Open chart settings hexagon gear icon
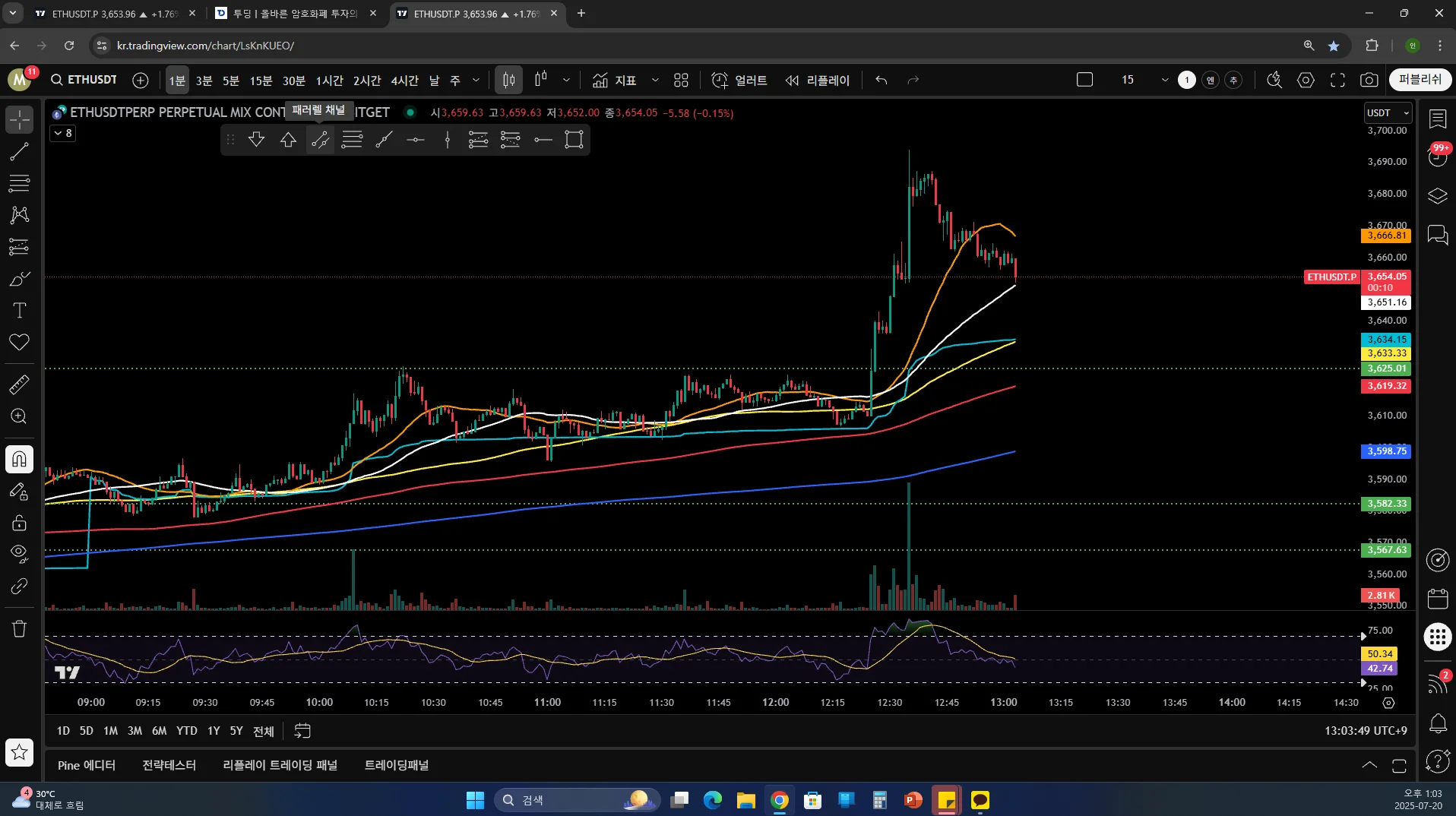The width and height of the screenshot is (1456, 816). click(1306, 80)
